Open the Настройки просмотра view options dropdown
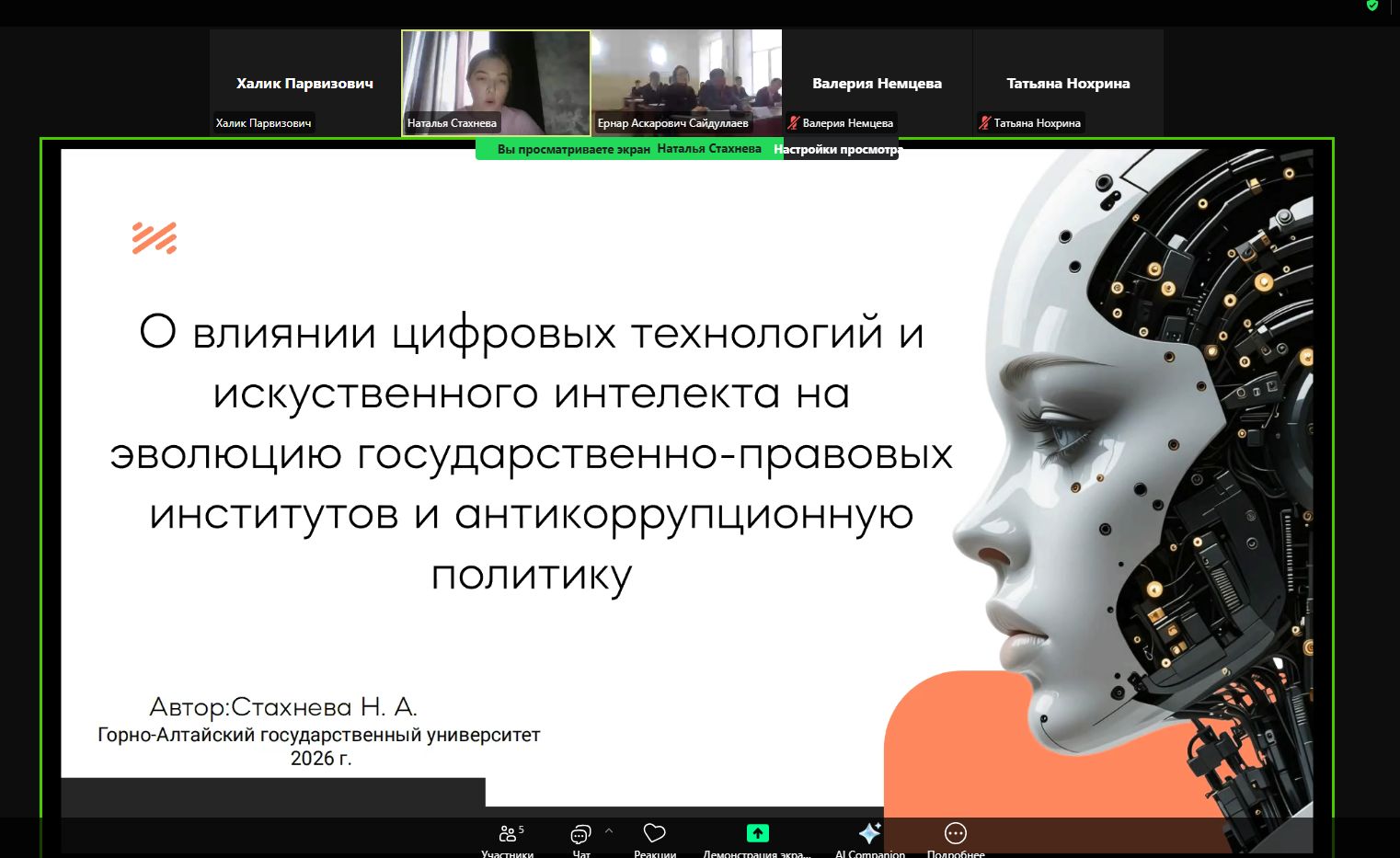The height and width of the screenshot is (858, 1400). coord(839,149)
